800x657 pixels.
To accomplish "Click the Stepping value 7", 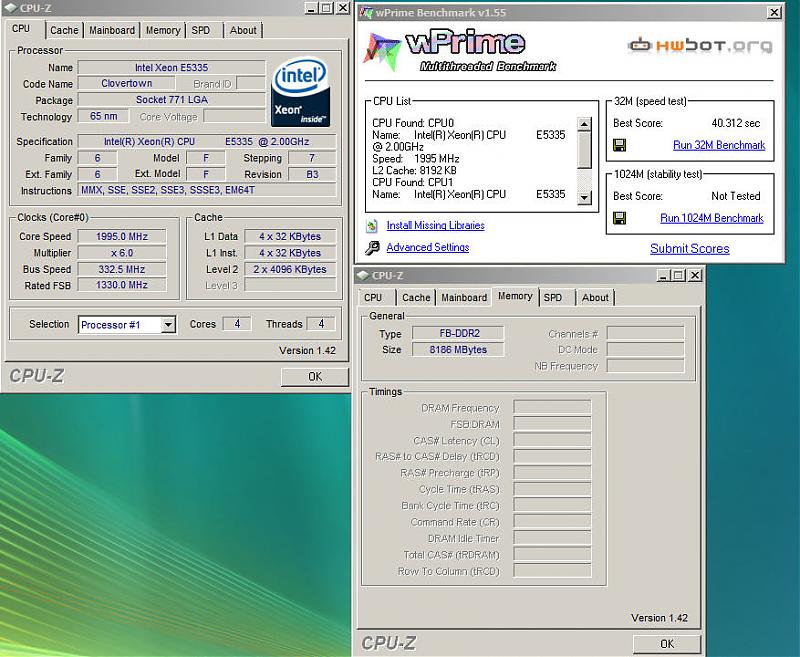I will [x=312, y=158].
